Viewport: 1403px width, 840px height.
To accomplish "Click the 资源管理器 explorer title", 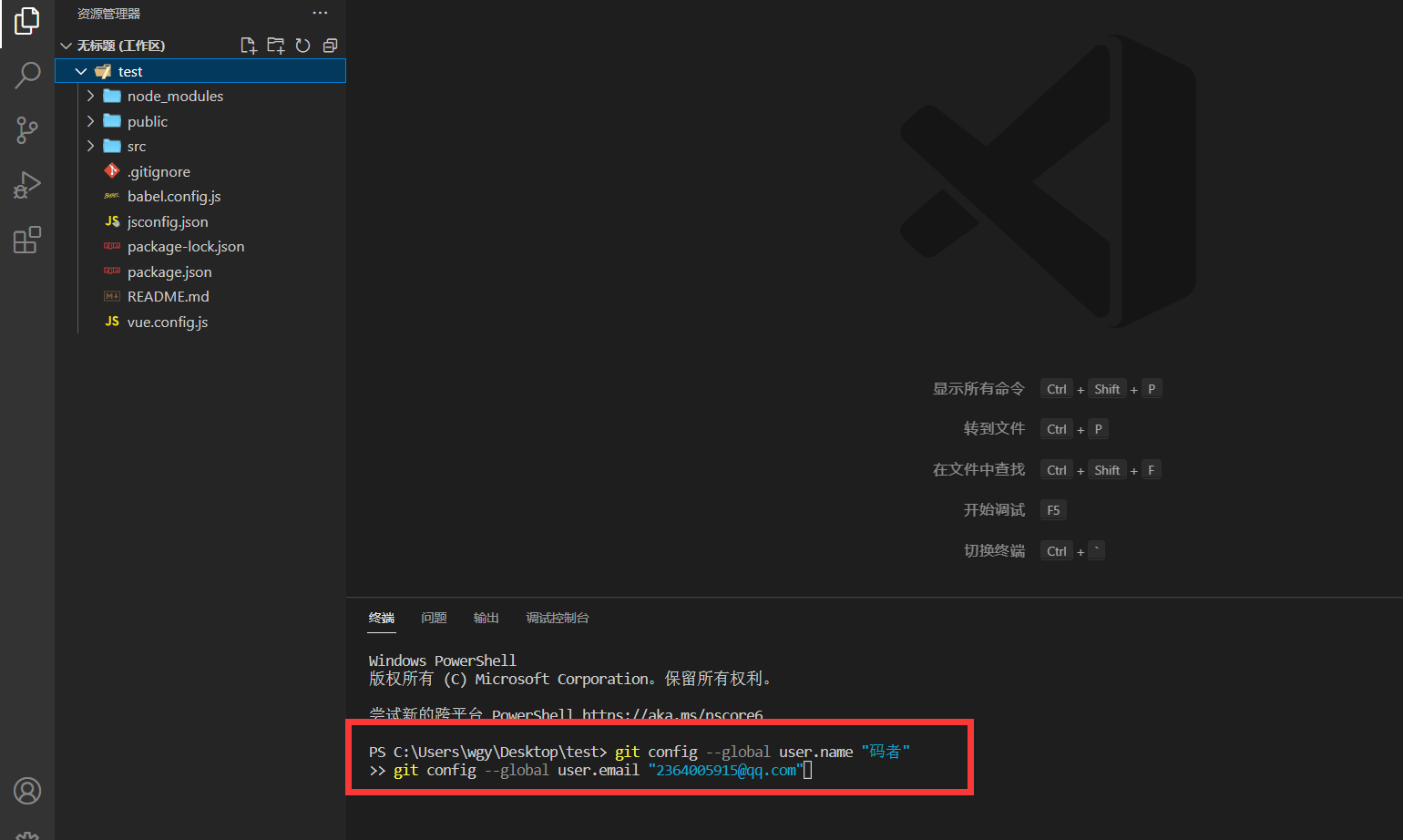I will tap(108, 14).
